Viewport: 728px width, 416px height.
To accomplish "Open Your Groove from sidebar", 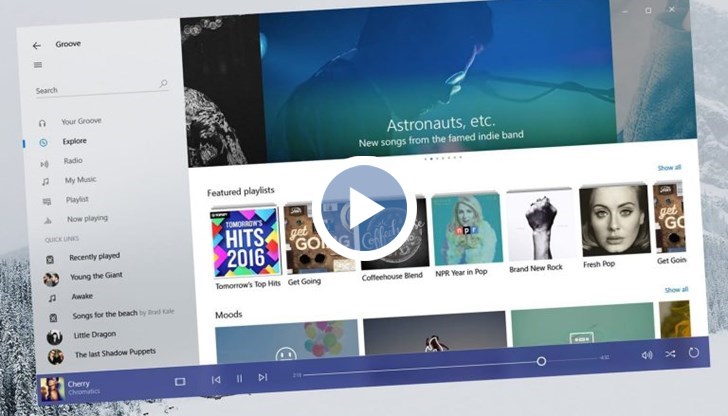I will [83, 122].
